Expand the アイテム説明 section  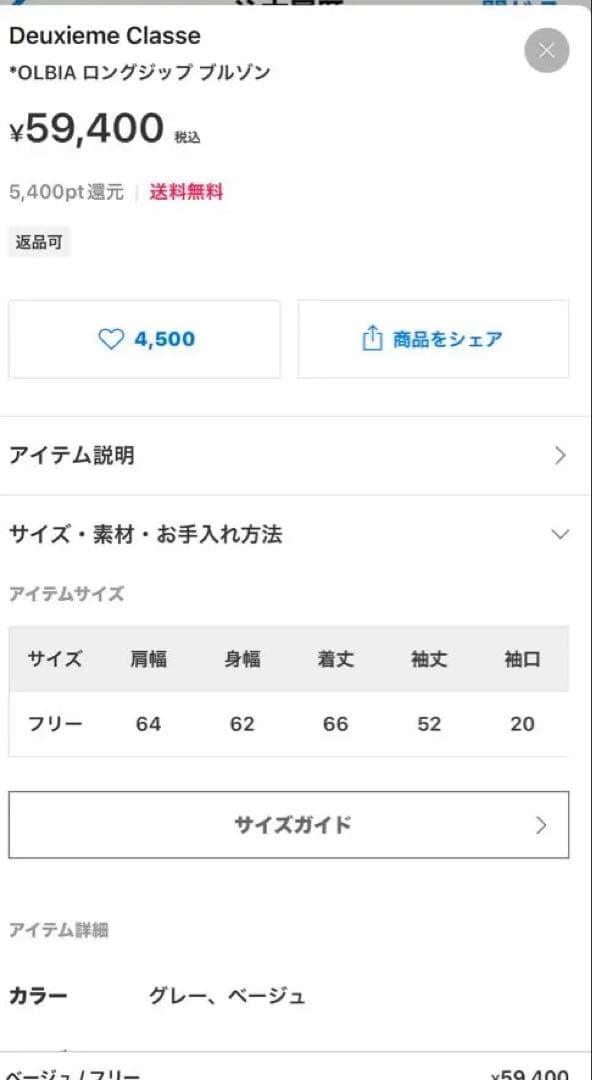point(296,455)
